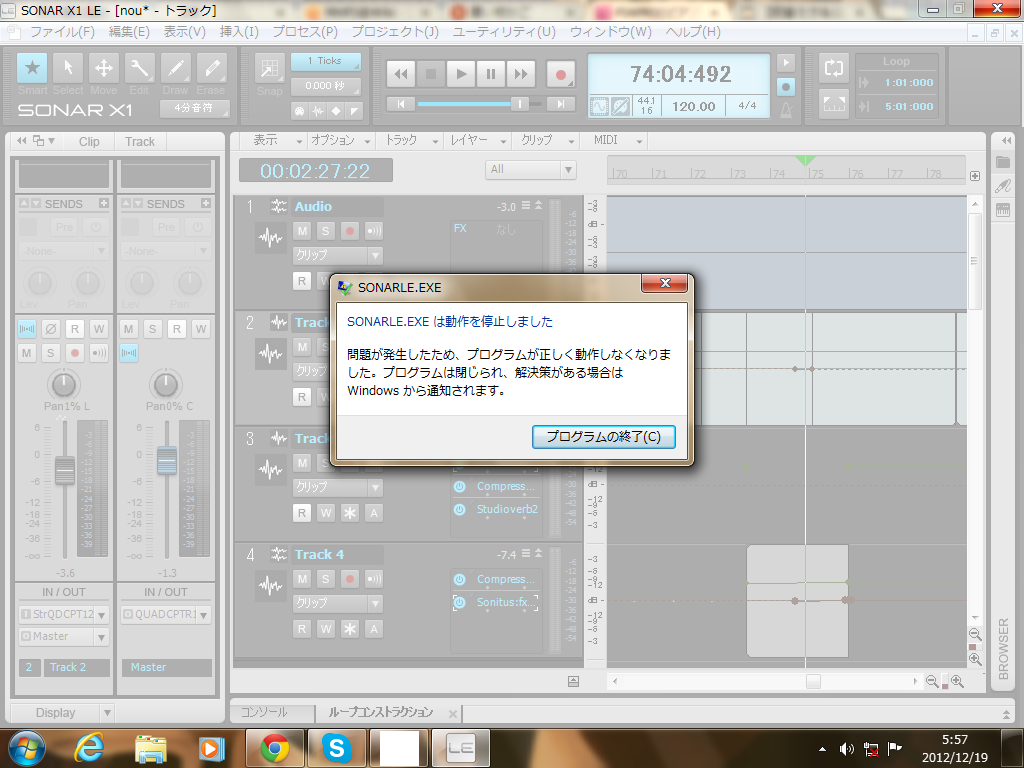
Task: Toggle input echo on Audio track 1
Action: tap(374, 231)
